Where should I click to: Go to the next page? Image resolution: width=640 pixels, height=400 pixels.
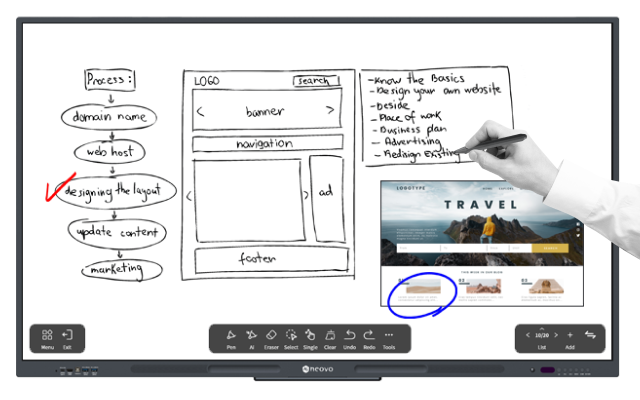(x=555, y=335)
